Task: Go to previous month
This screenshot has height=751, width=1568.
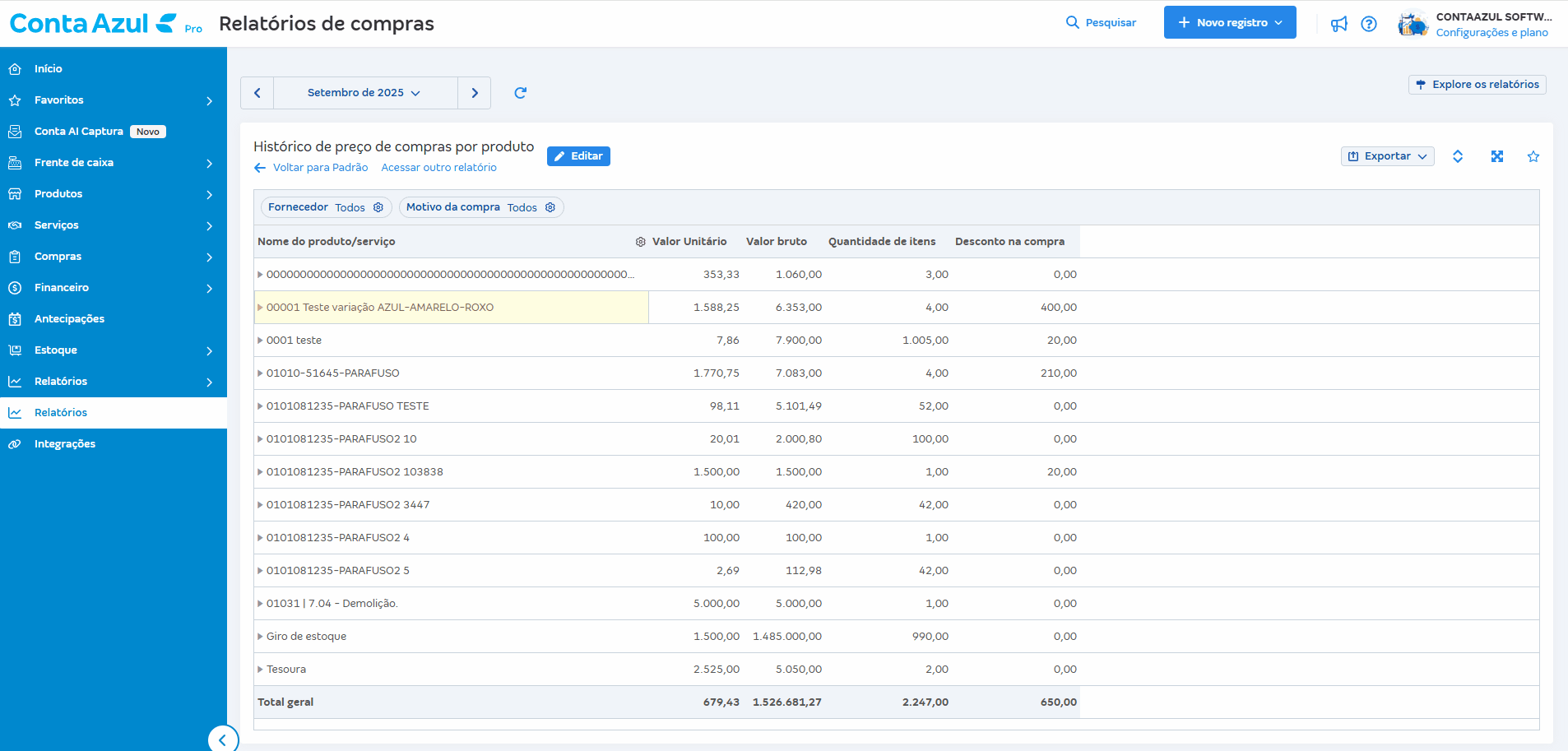Action: [x=257, y=93]
